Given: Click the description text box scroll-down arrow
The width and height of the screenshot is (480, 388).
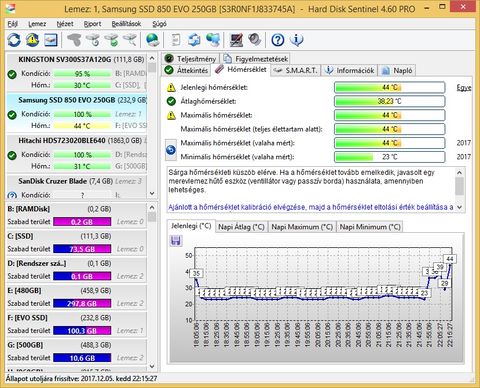Looking at the screenshot, I should click(459, 207).
